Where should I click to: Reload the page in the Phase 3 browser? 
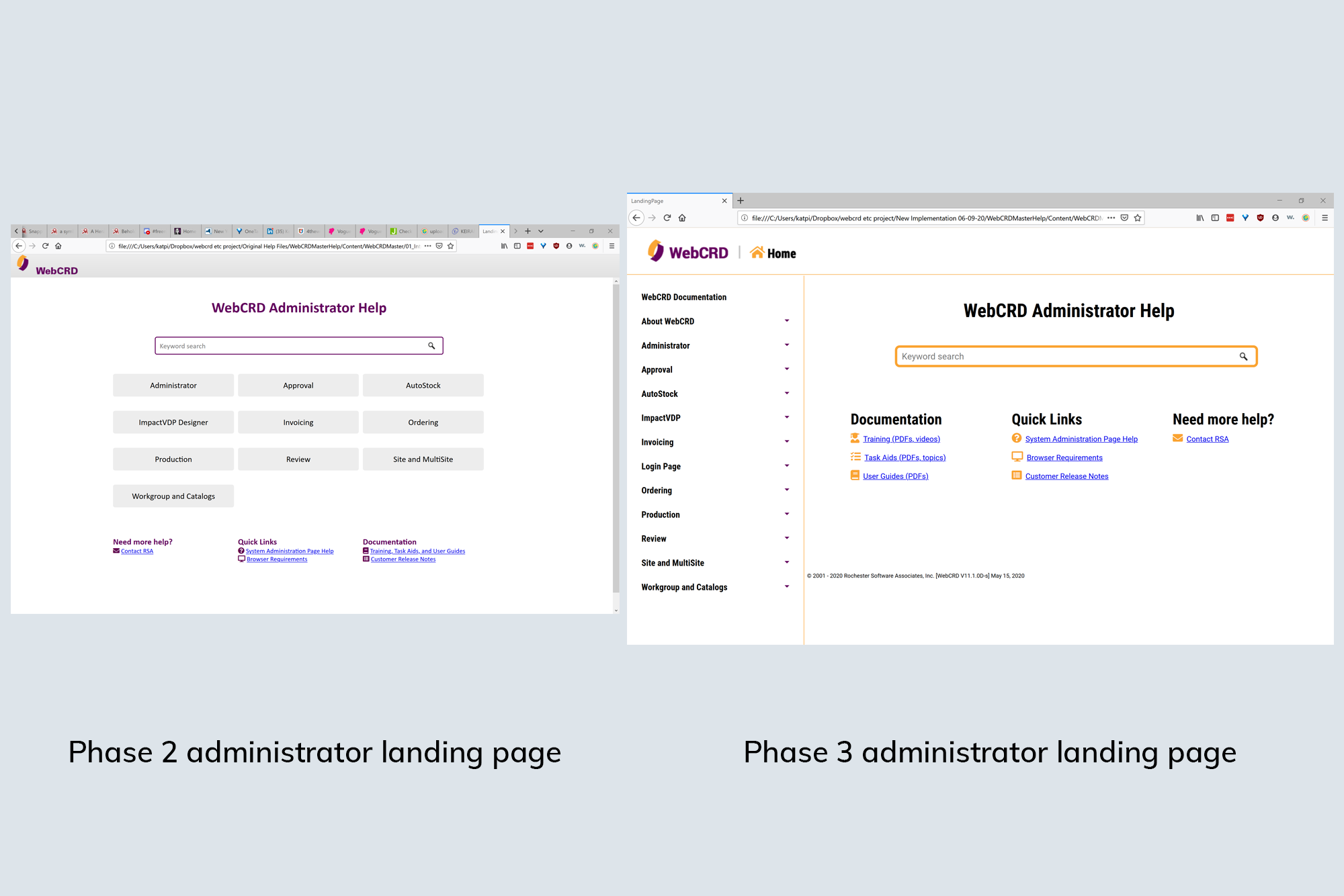pos(667,218)
